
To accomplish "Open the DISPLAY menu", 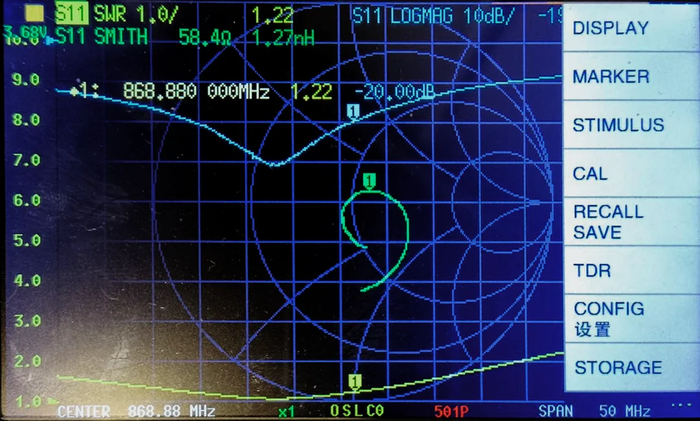I will [x=631, y=28].
